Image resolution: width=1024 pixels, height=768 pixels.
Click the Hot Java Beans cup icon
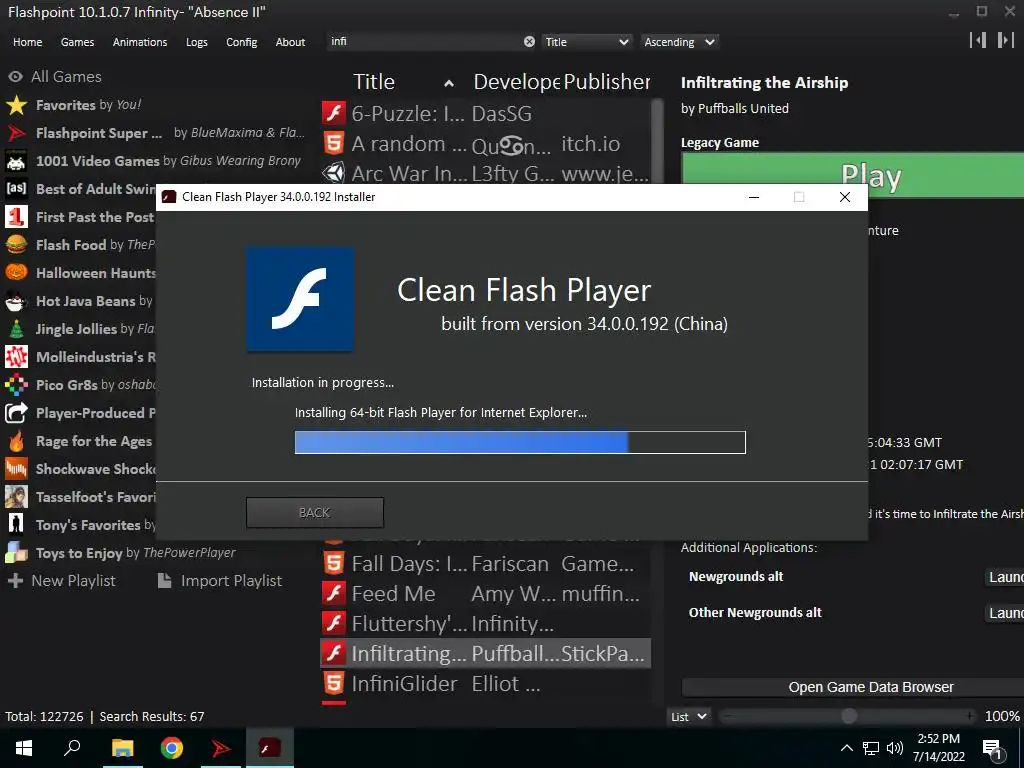16,301
